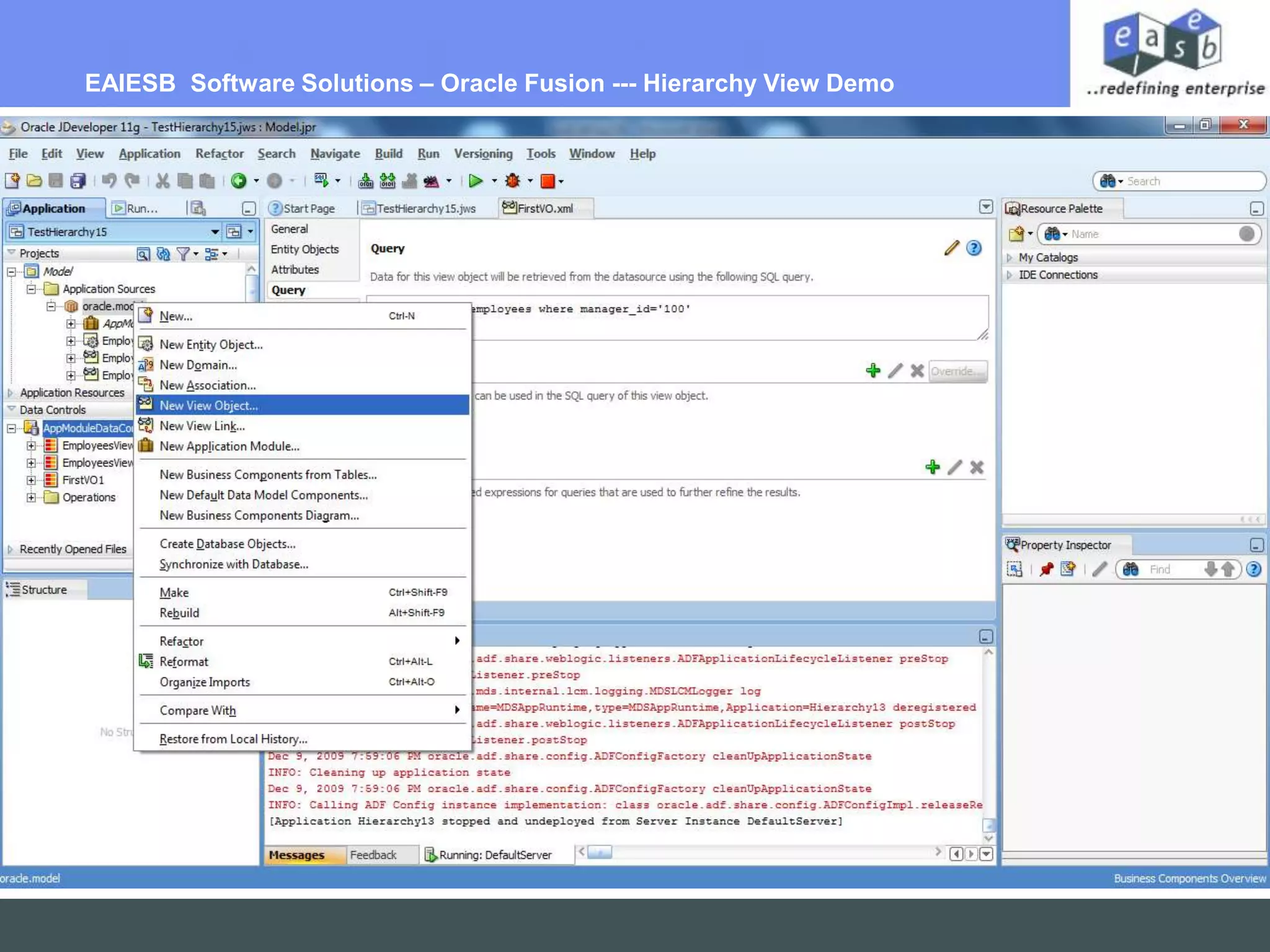Collapse the Application Sources folder
1270x952 pixels.
tap(31, 289)
